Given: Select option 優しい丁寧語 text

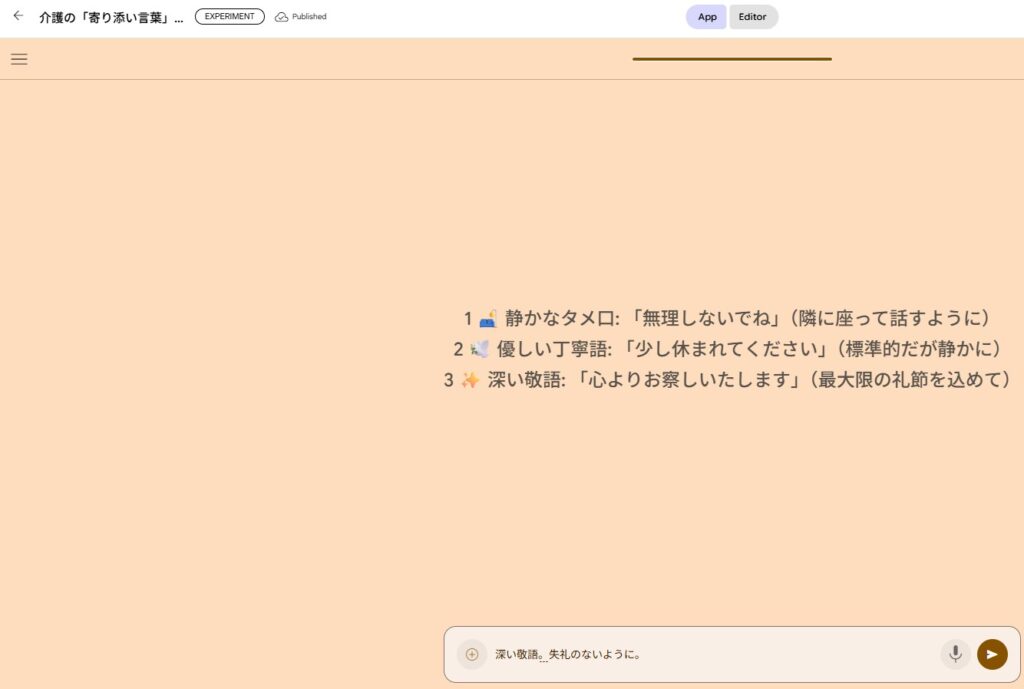Looking at the screenshot, I should pyautogui.click(x=548, y=349).
